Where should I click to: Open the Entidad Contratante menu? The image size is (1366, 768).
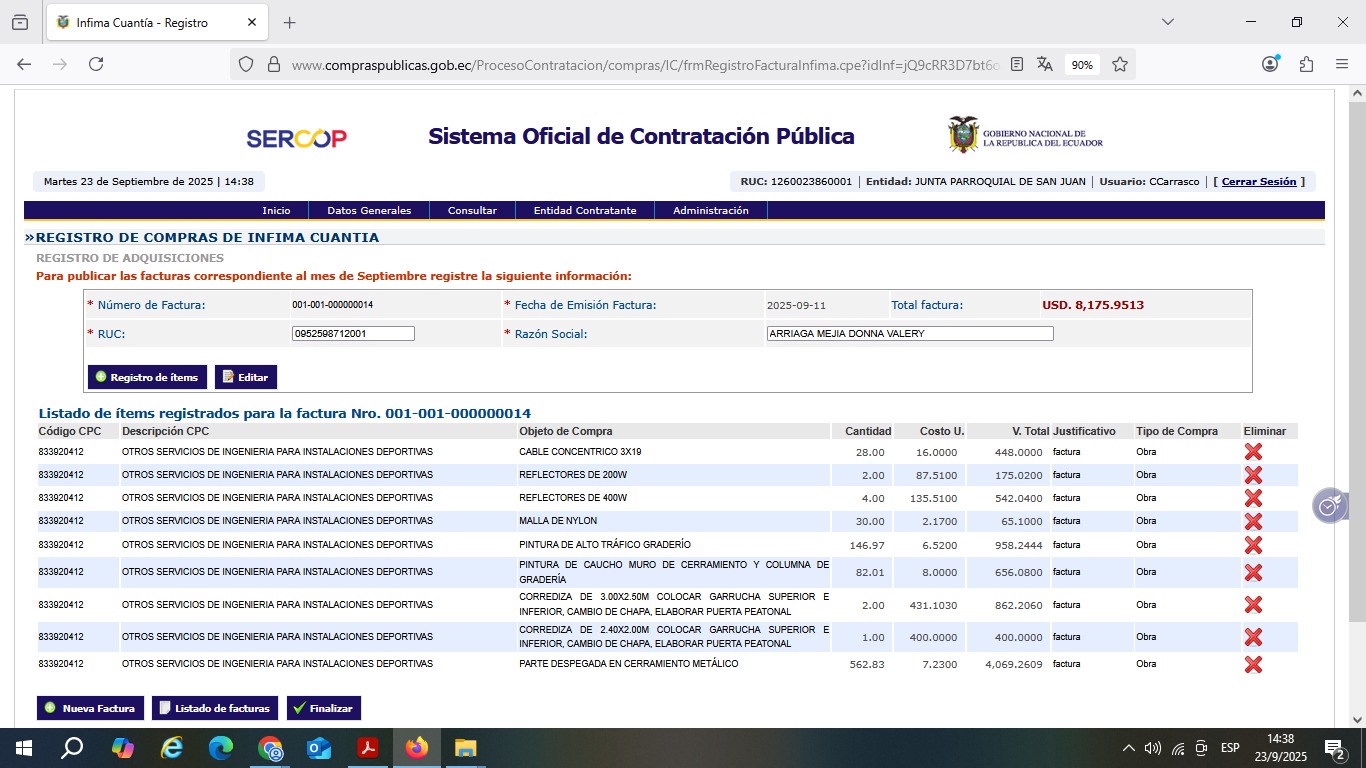(x=585, y=211)
